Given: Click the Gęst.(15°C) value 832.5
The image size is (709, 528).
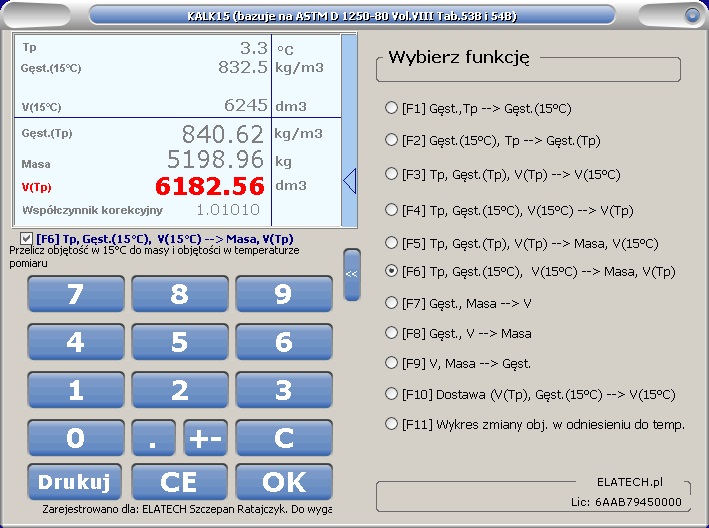Looking at the screenshot, I should [x=243, y=67].
